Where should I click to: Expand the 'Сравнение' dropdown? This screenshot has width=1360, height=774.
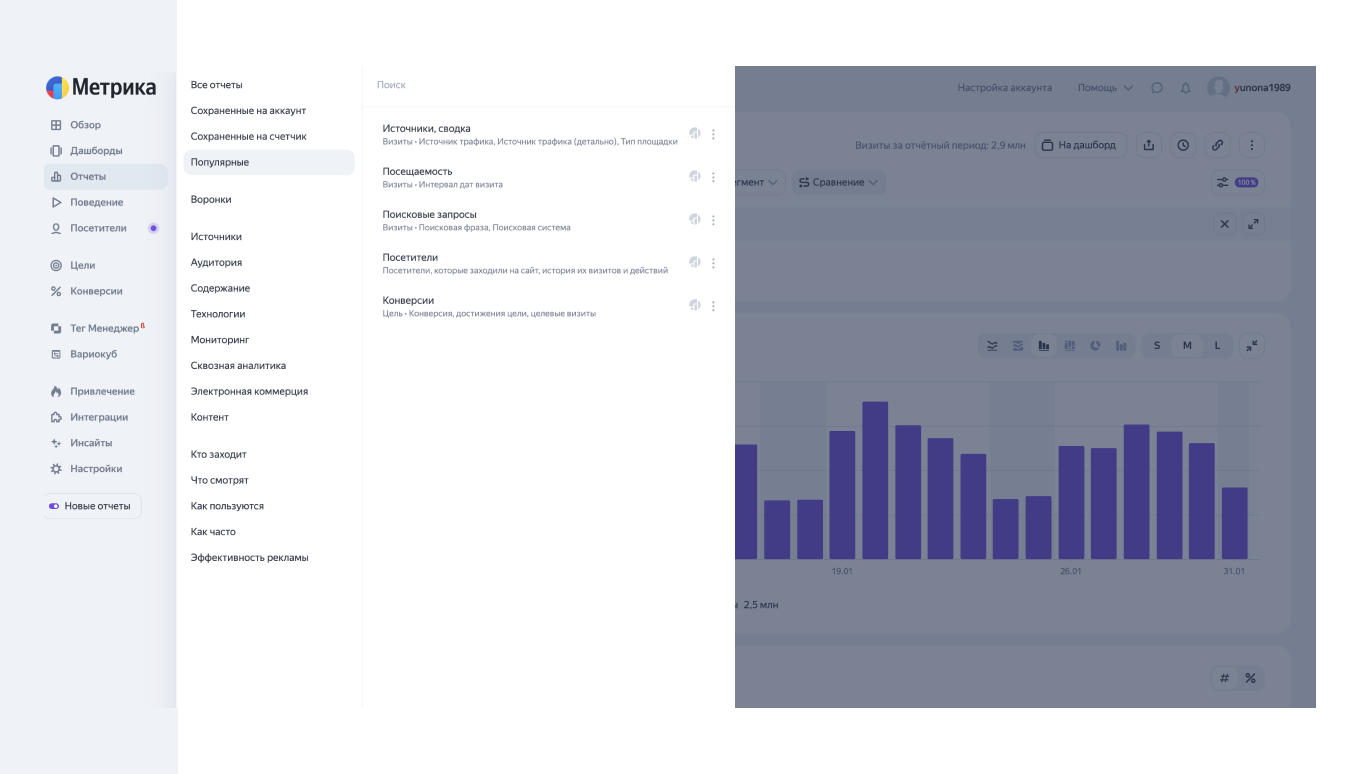tap(838, 182)
